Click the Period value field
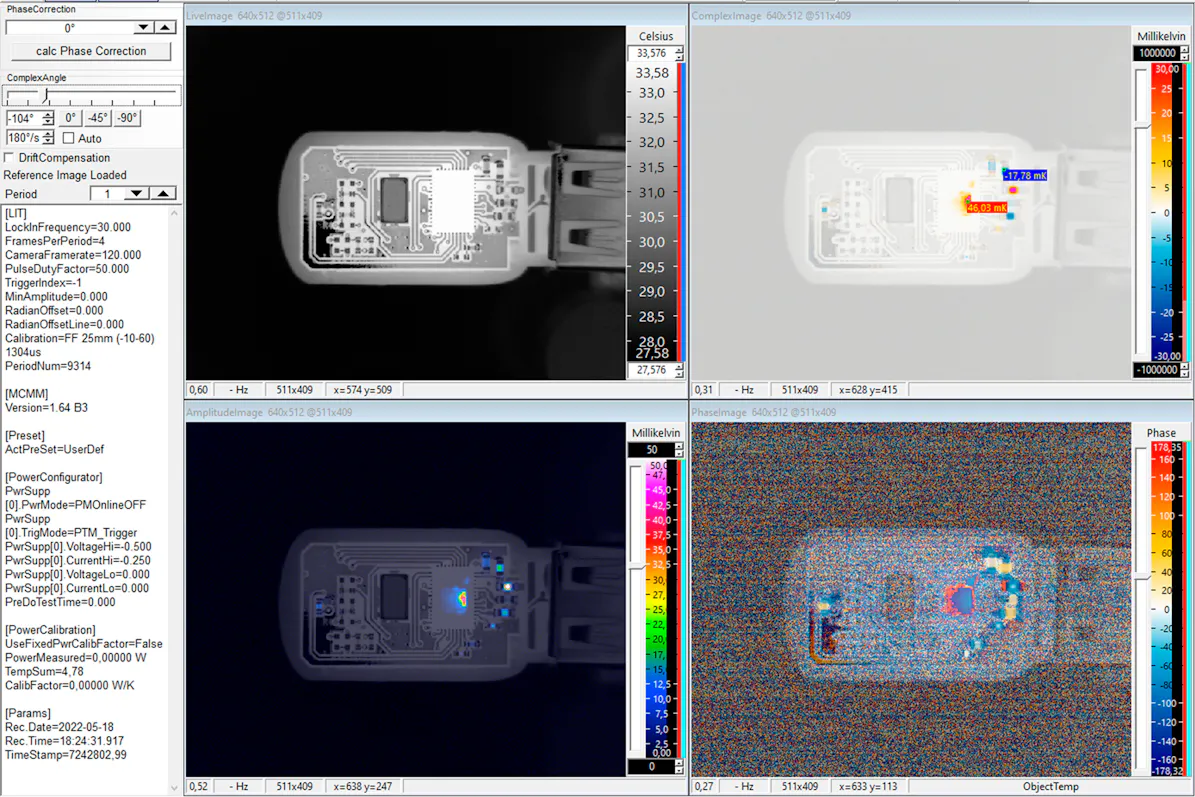The image size is (1195, 797). pyautogui.click(x=107, y=194)
